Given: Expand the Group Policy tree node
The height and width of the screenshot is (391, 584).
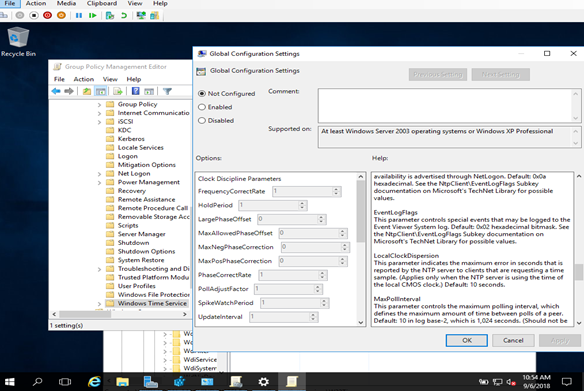Looking at the screenshot, I should pos(99,105).
